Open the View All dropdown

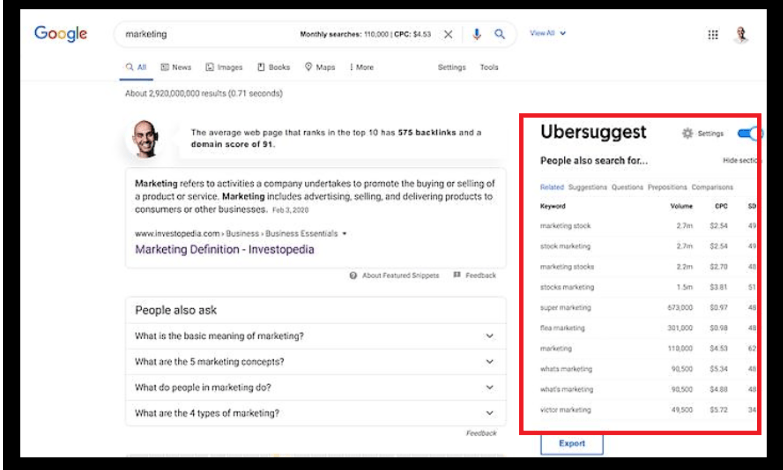548,33
